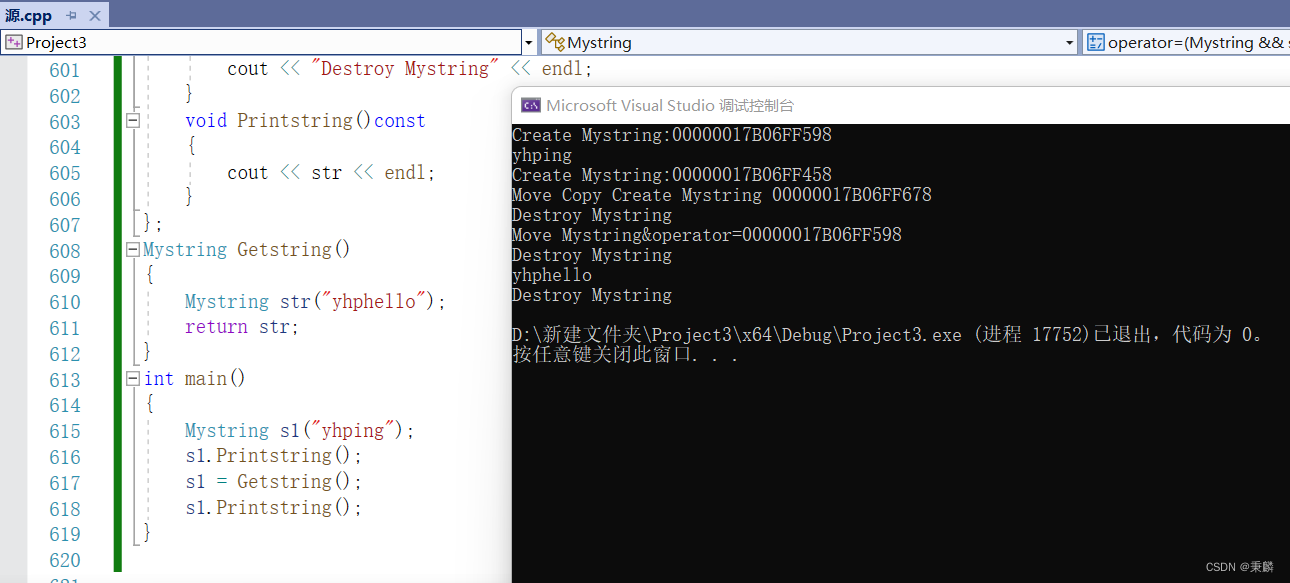Screen dimensions: 1290x583
Task: Click line number 617
Action: pyautogui.click(x=64, y=483)
